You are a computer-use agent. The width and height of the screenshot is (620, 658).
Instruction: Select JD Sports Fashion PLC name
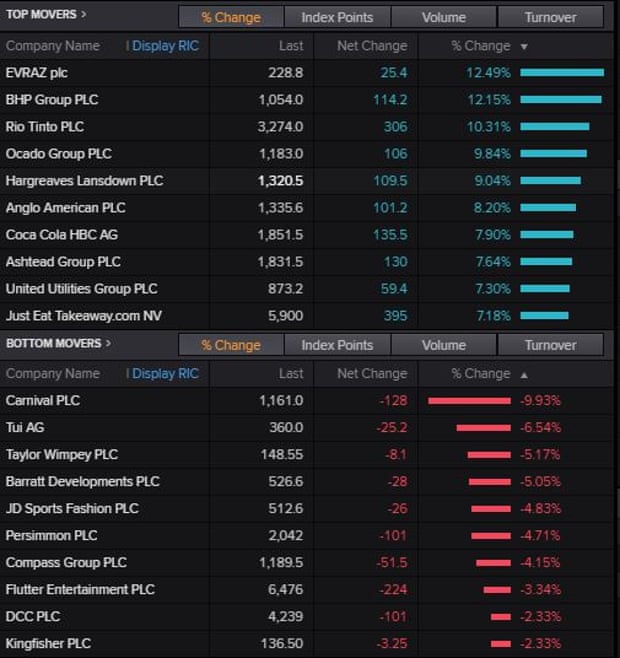[x=72, y=508]
